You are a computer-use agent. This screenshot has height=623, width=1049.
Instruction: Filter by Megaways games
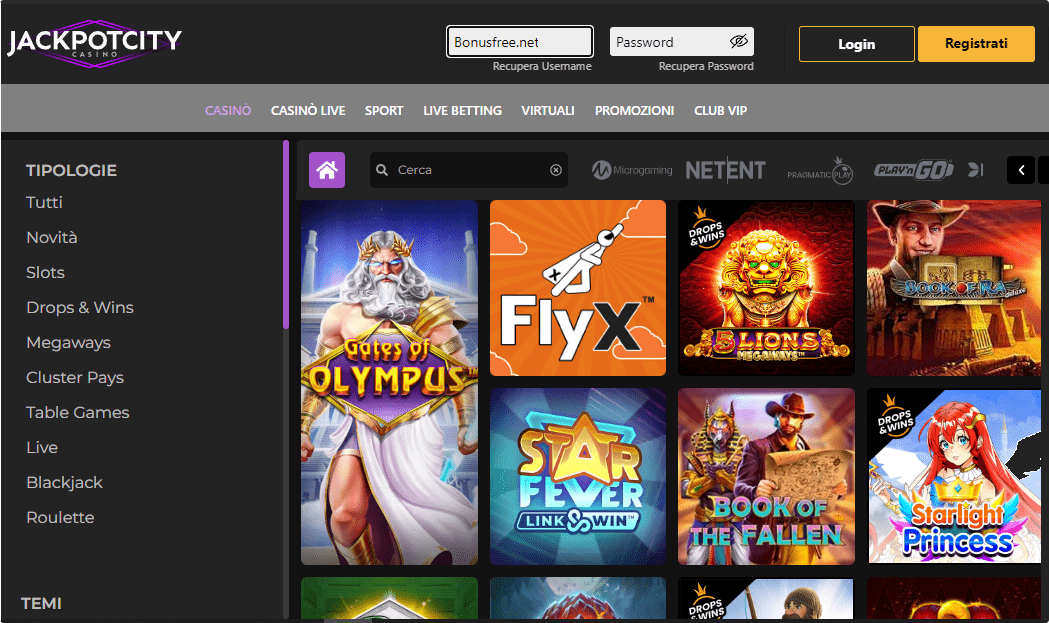pos(68,343)
